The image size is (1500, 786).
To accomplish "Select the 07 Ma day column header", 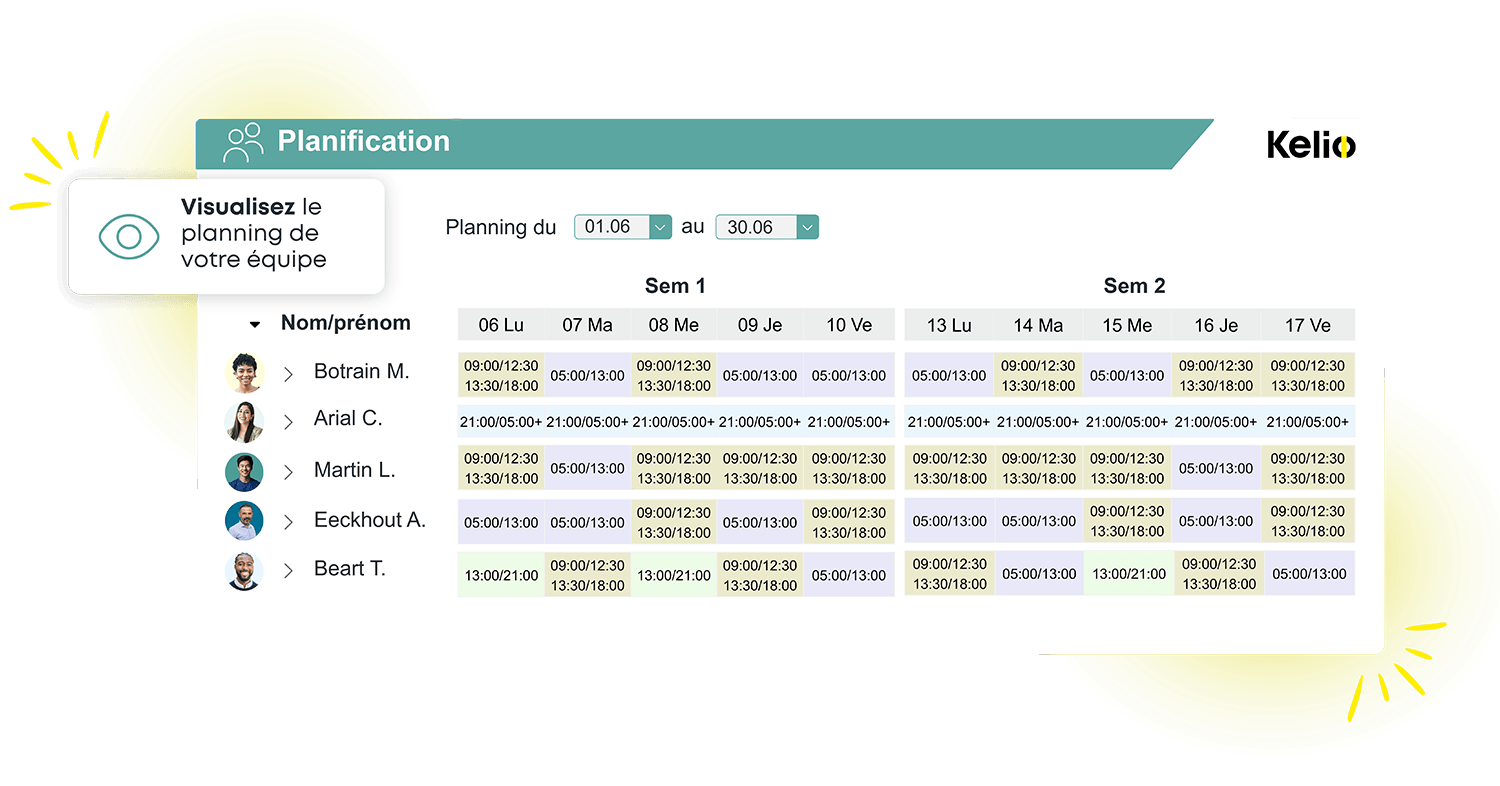I will 588,325.
